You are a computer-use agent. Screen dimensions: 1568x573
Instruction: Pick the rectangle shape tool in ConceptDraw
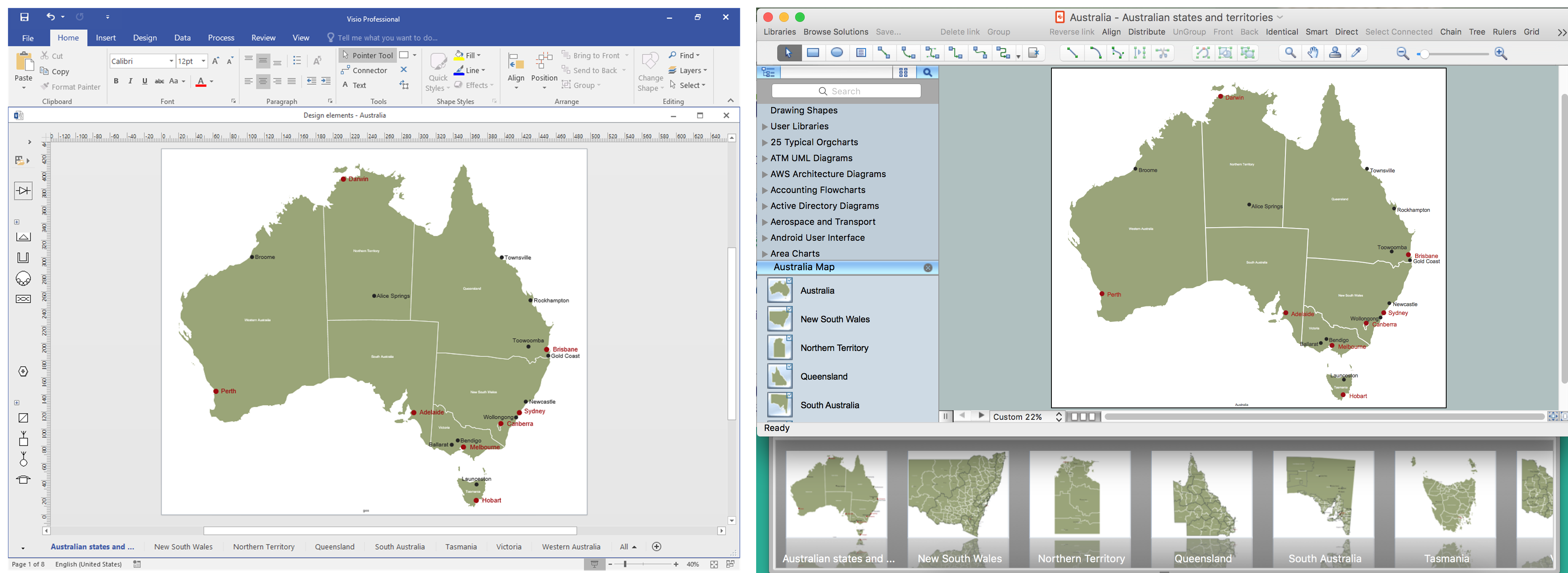[x=813, y=53]
